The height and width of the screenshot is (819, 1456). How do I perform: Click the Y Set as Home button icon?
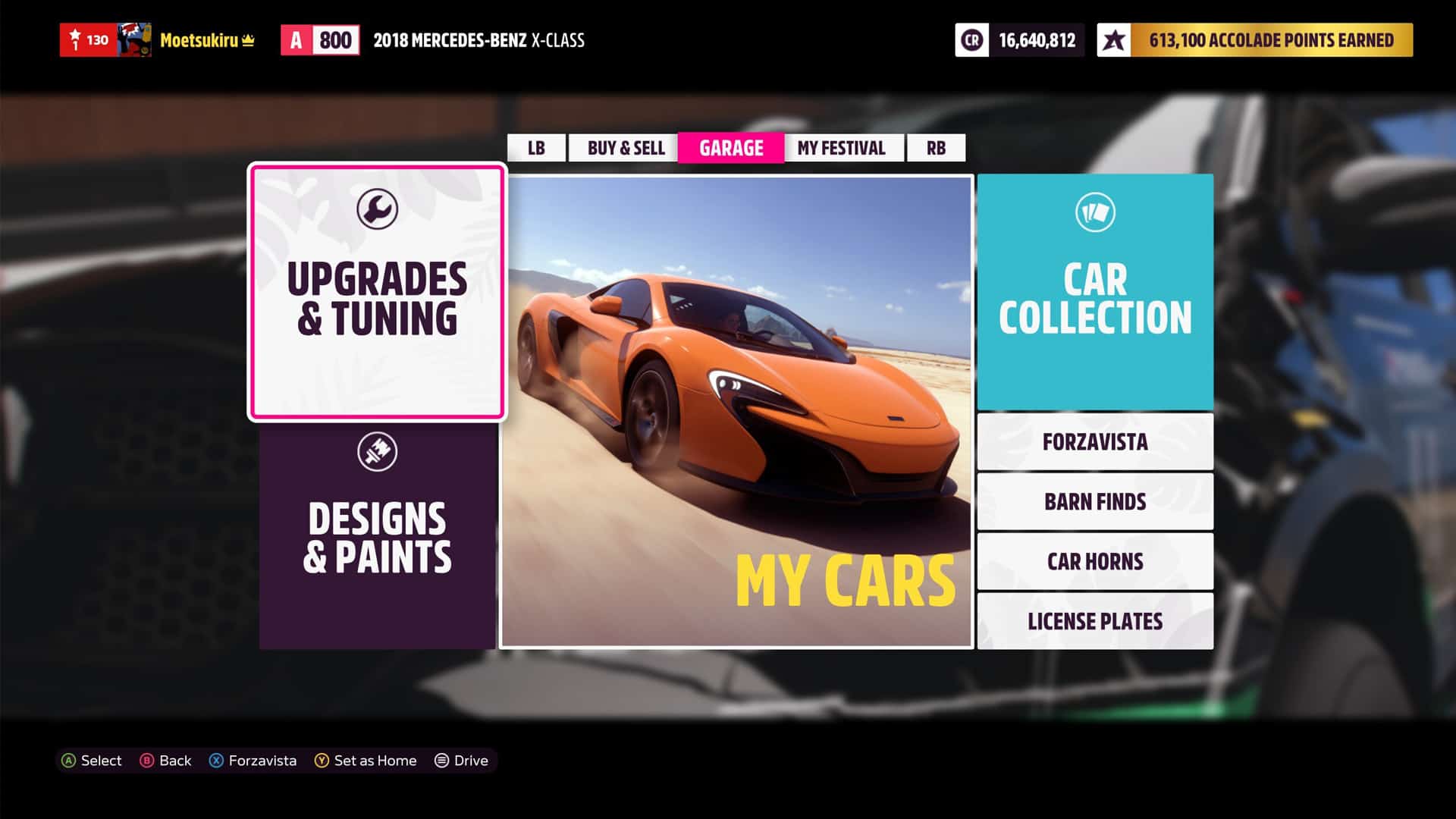pos(321,761)
